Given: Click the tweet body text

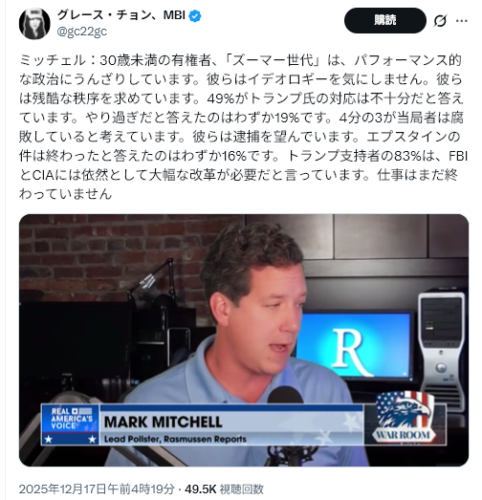Looking at the screenshot, I should click(x=243, y=127).
